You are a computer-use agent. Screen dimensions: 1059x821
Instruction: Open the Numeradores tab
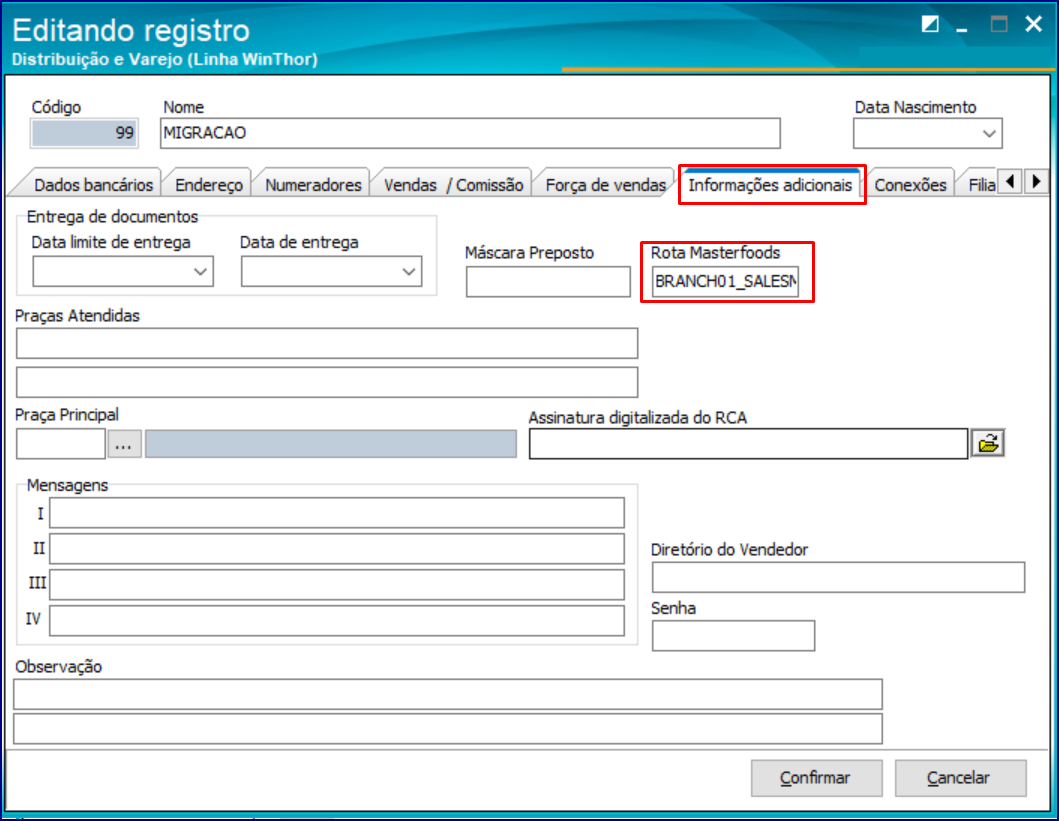coord(313,185)
